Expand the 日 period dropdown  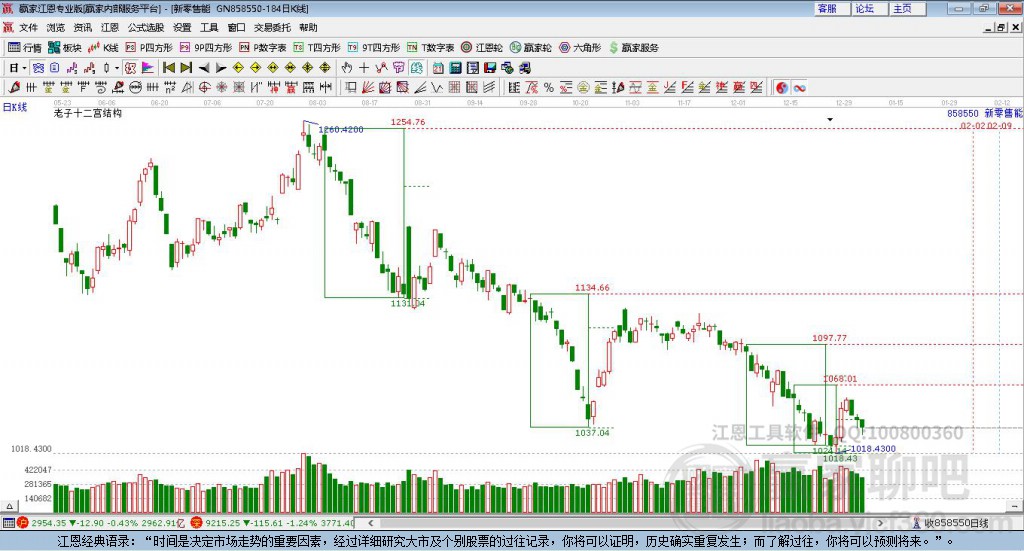pyautogui.click(x=24, y=68)
